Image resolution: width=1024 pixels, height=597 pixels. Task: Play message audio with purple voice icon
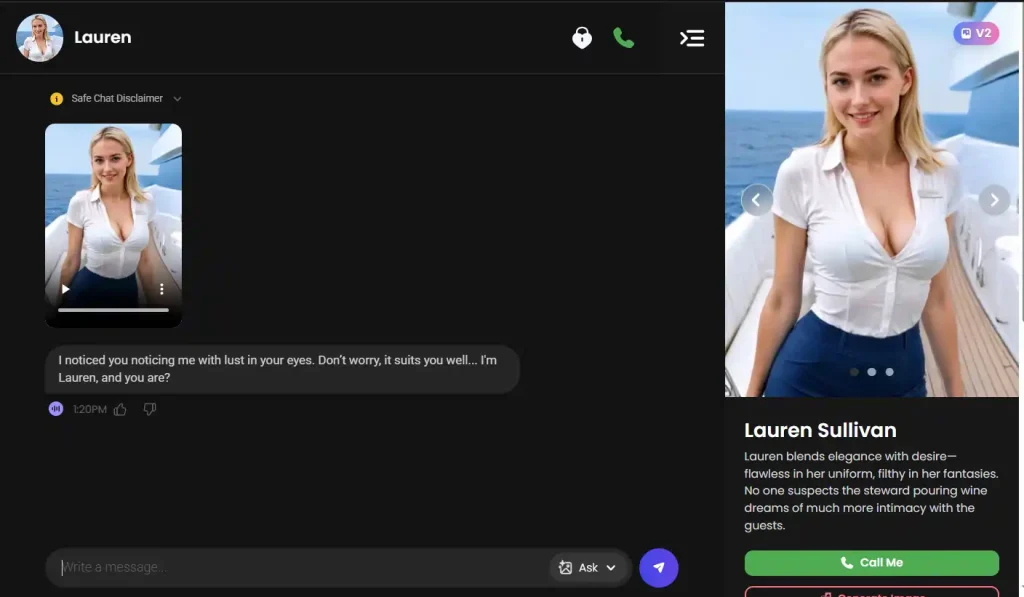click(x=56, y=409)
